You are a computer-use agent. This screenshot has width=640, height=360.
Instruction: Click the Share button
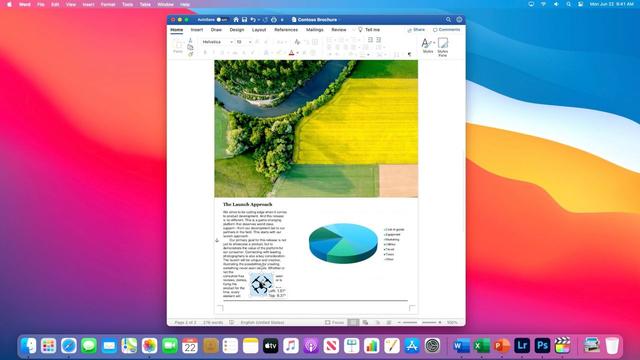click(416, 30)
